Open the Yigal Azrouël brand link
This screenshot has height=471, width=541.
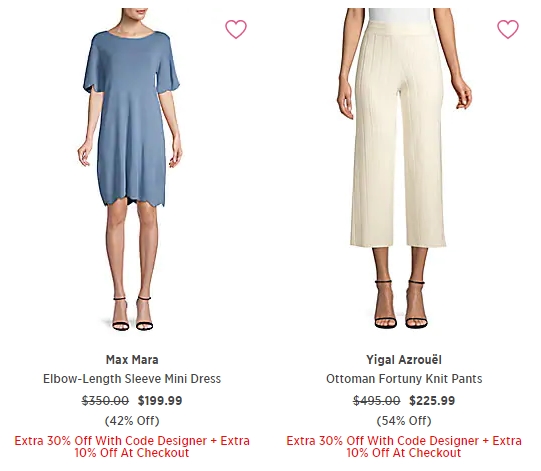[404, 360]
